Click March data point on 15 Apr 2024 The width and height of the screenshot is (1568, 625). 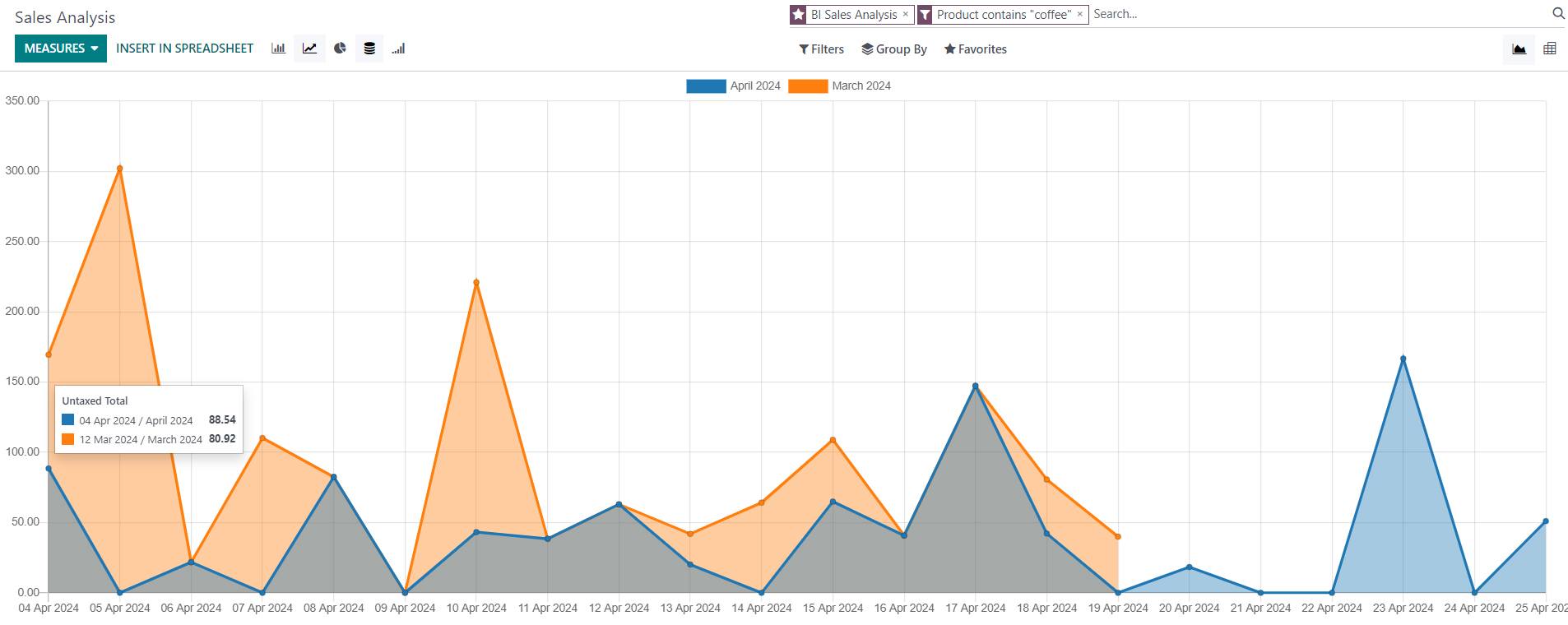tap(833, 440)
